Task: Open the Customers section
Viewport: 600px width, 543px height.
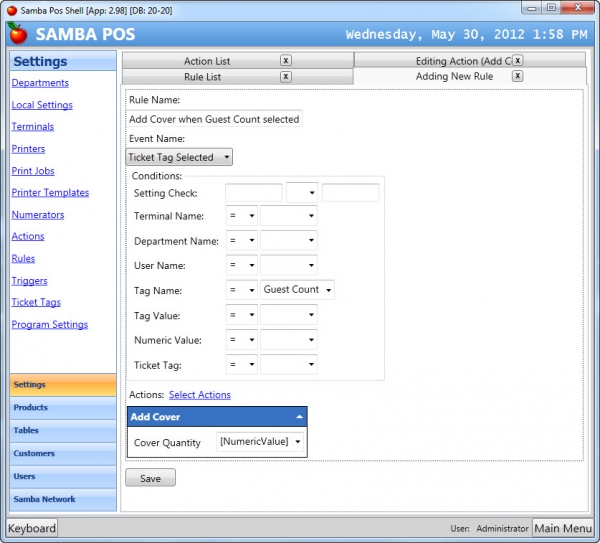Action: click(x=63, y=453)
